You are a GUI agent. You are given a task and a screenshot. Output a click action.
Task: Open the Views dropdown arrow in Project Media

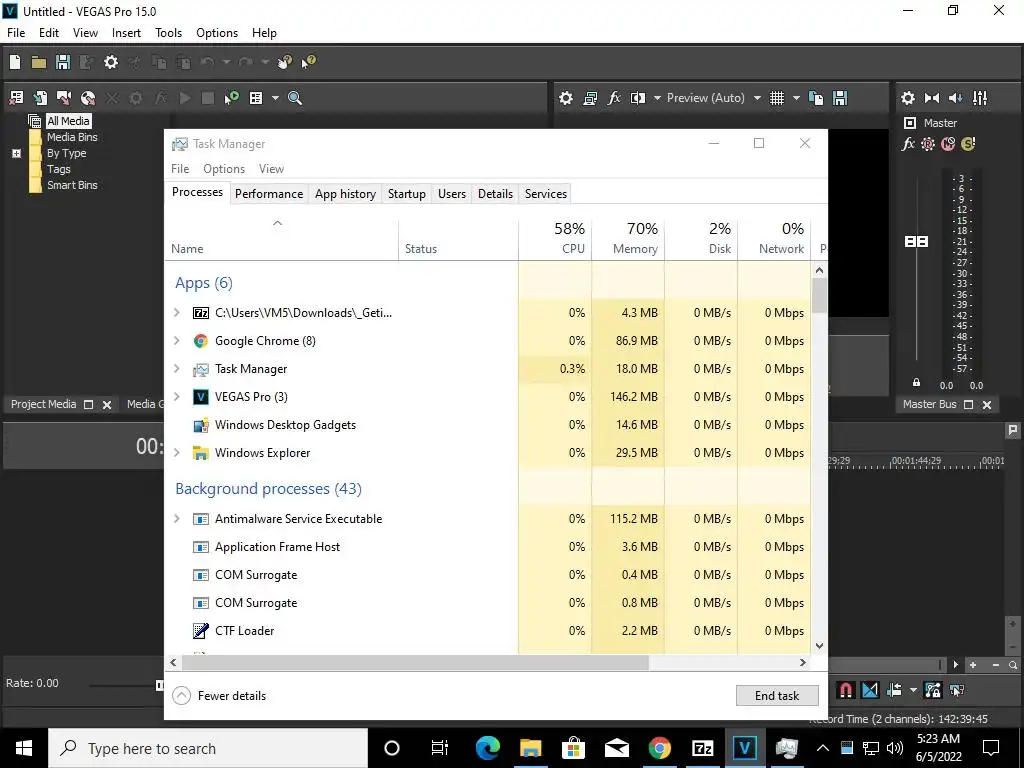pos(275,98)
